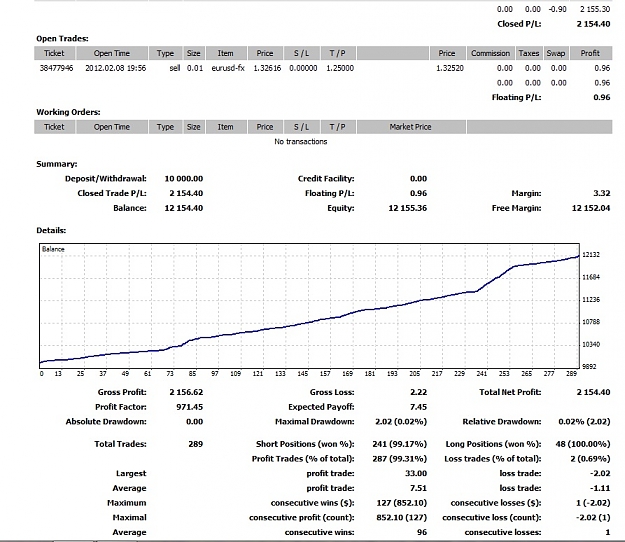Click the Open Trades heading

(62, 39)
